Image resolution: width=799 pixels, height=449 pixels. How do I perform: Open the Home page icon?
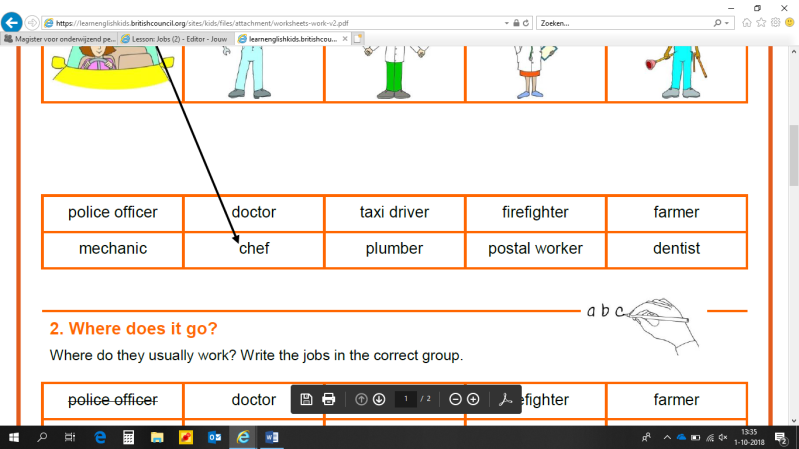point(747,22)
